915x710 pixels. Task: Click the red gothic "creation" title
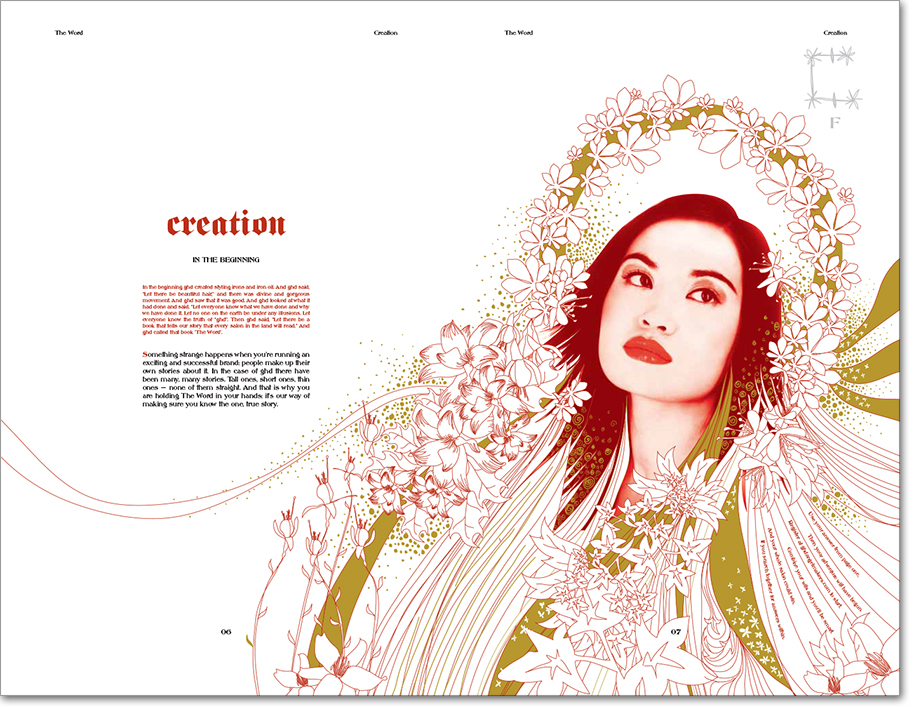pyautogui.click(x=226, y=225)
